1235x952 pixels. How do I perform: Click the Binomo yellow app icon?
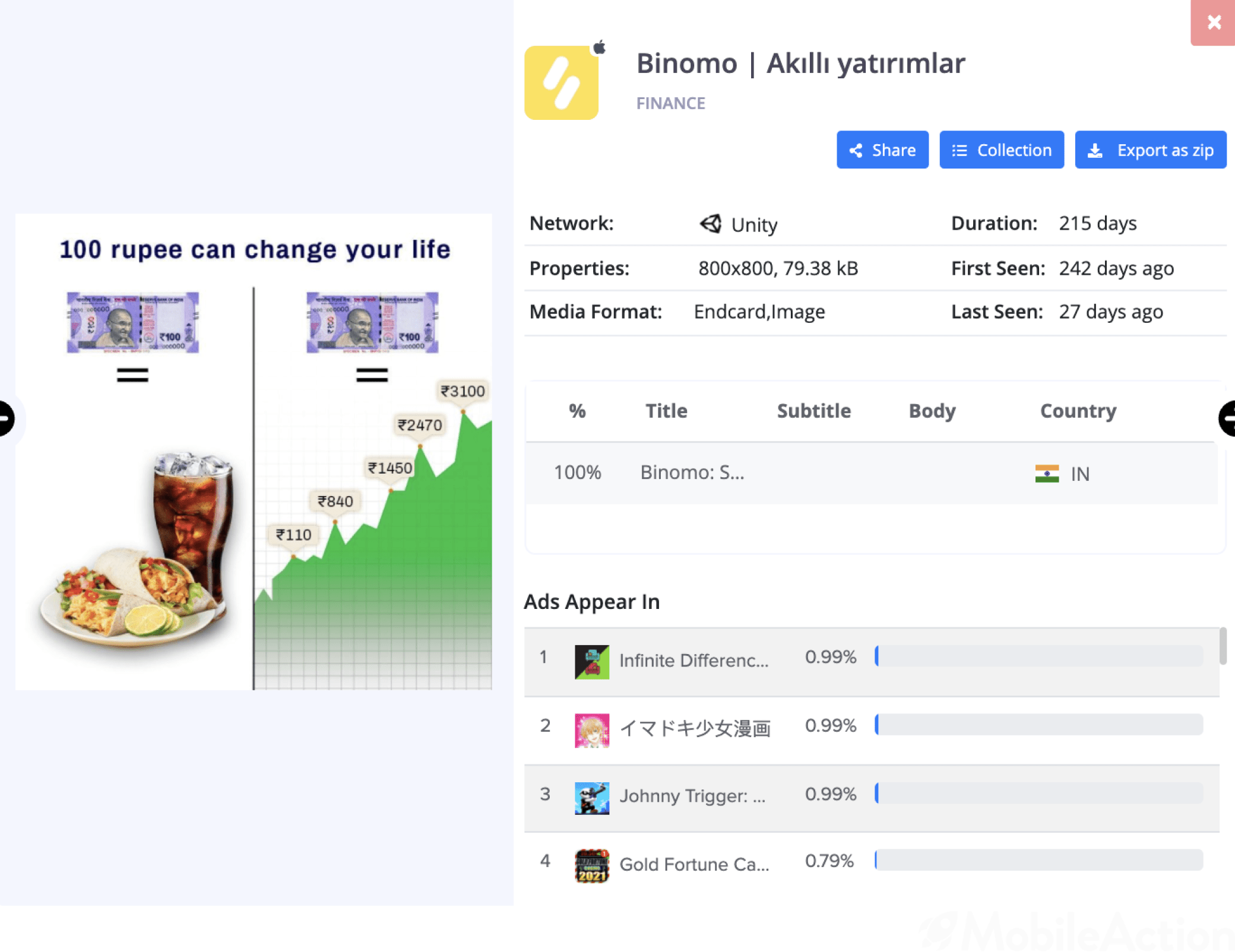(561, 82)
